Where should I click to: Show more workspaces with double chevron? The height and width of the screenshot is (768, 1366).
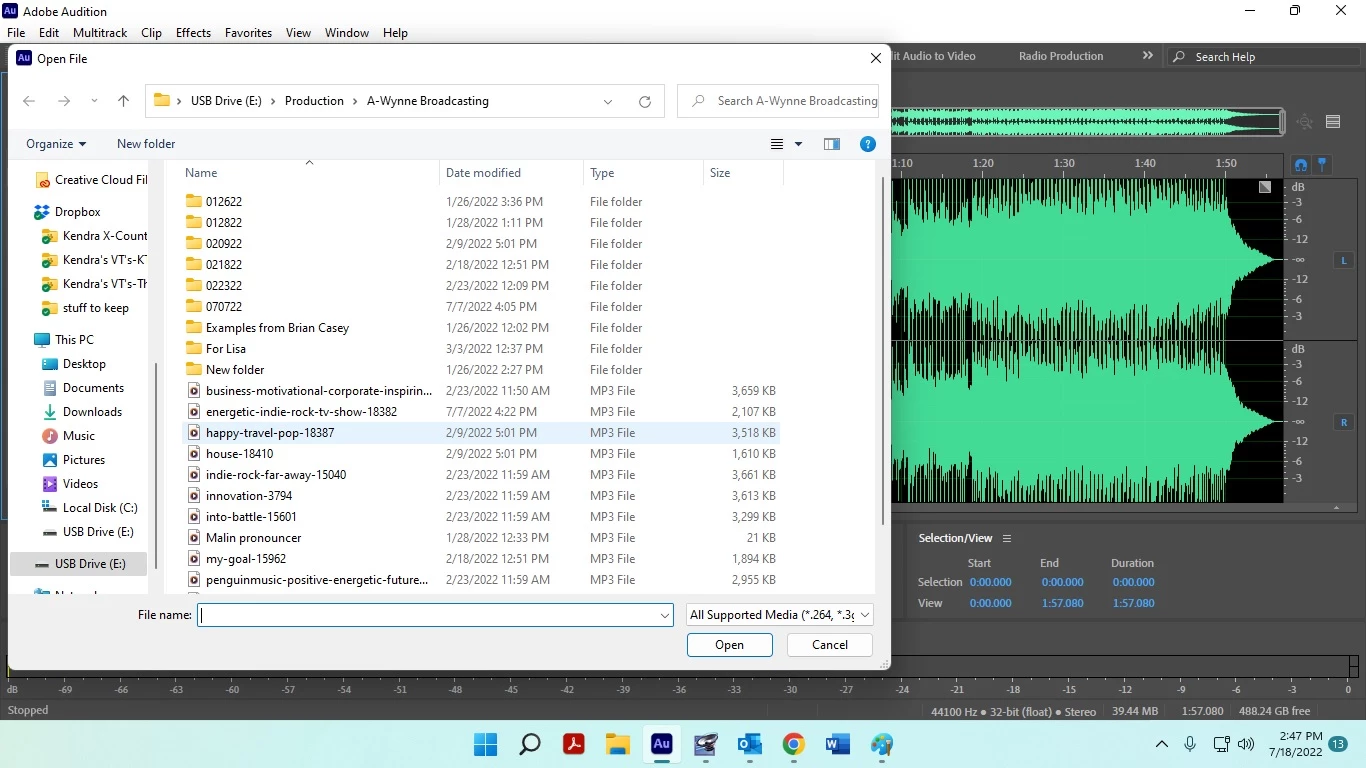pos(1147,56)
